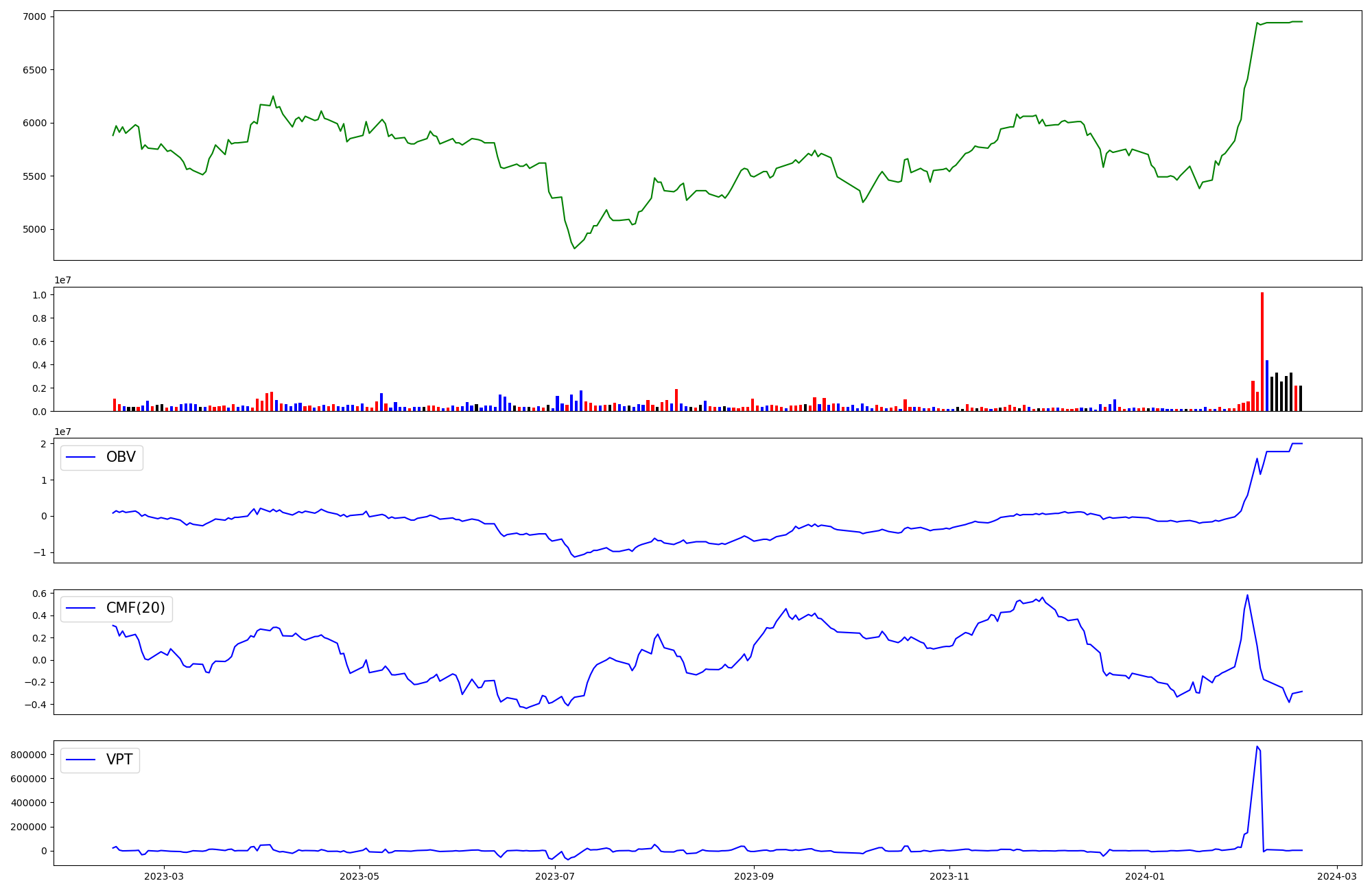Click the 5500 price axis label

click(x=34, y=176)
